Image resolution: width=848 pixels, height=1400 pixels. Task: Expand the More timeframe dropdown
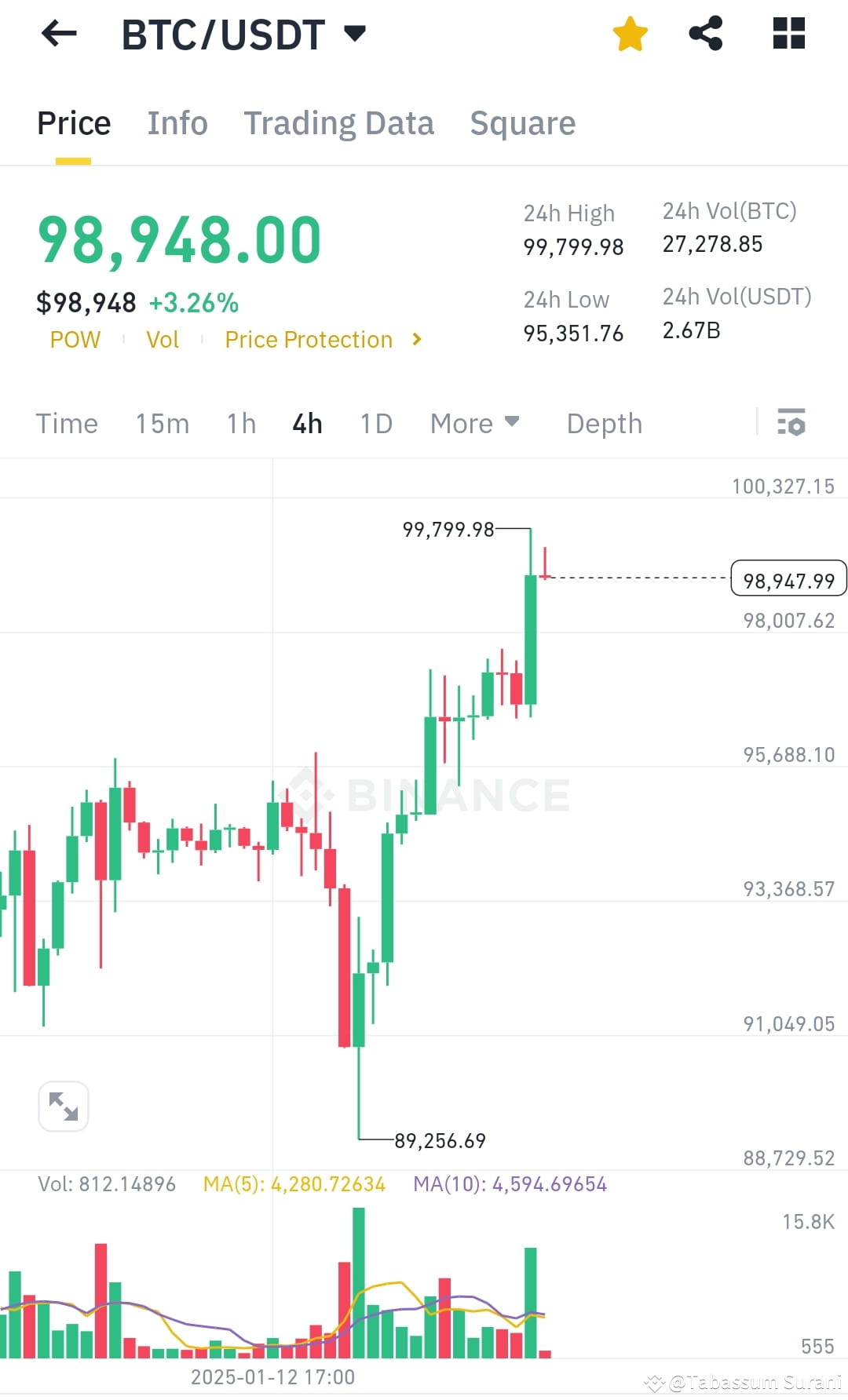point(475,423)
